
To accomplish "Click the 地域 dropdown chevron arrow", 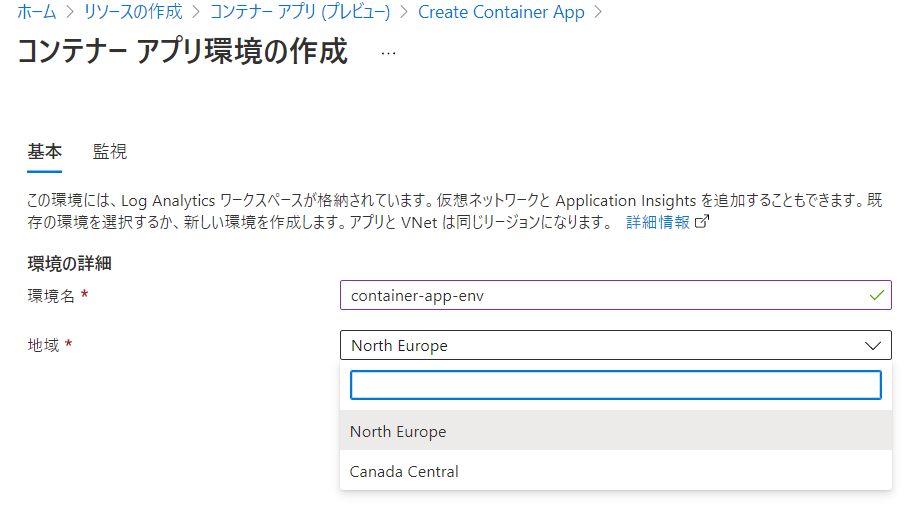I will [873, 345].
